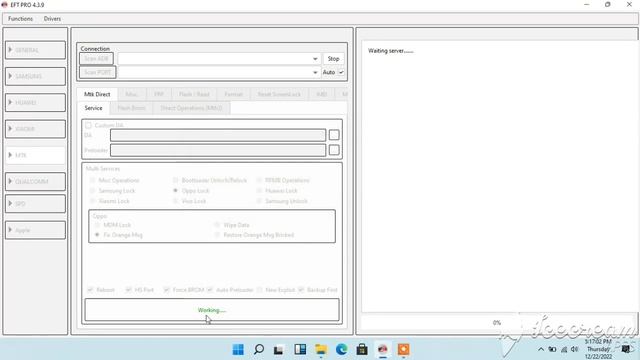The width and height of the screenshot is (640, 360).
Task: Toggle the New Exploit checkbox
Action: (x=260, y=290)
